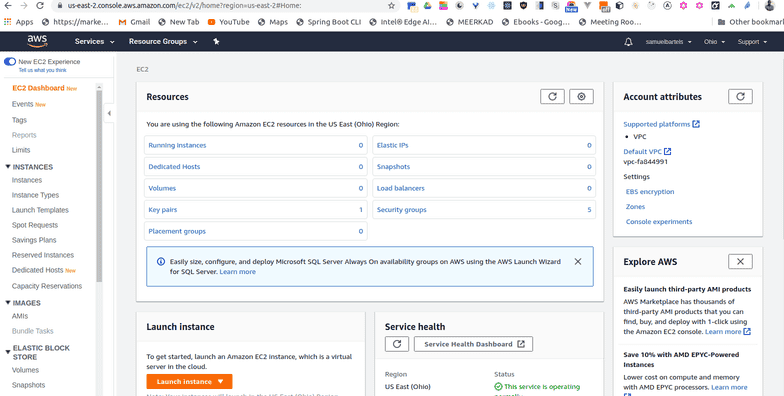Click Placement groups resource link
The height and width of the screenshot is (396, 784).
(x=177, y=232)
